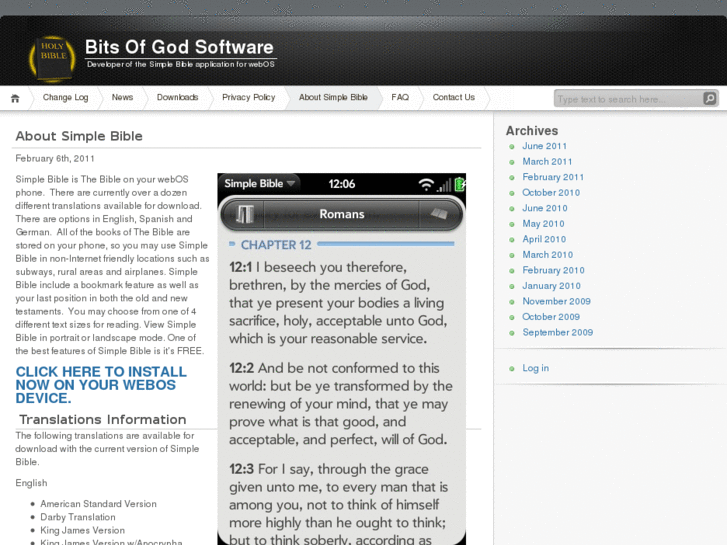The image size is (727, 545).
Task: Open the March 2011 archive
Action: click(x=548, y=161)
